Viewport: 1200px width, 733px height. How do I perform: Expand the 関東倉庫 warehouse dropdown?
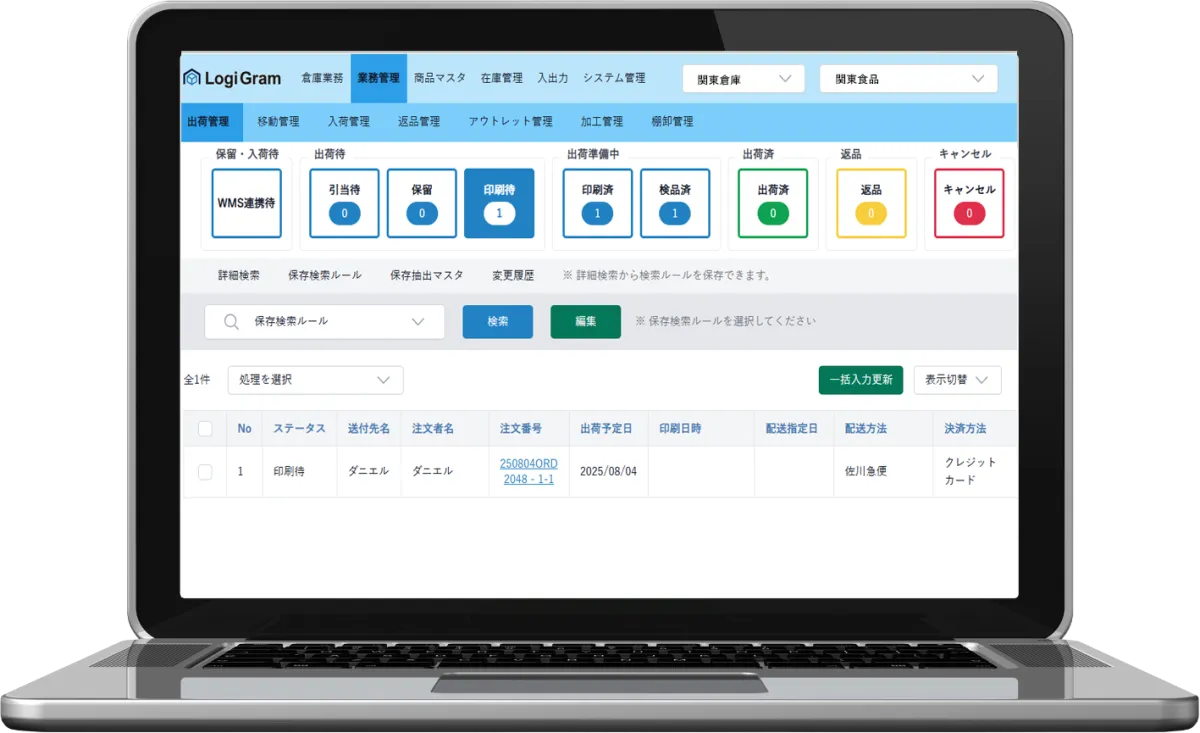click(x=743, y=79)
